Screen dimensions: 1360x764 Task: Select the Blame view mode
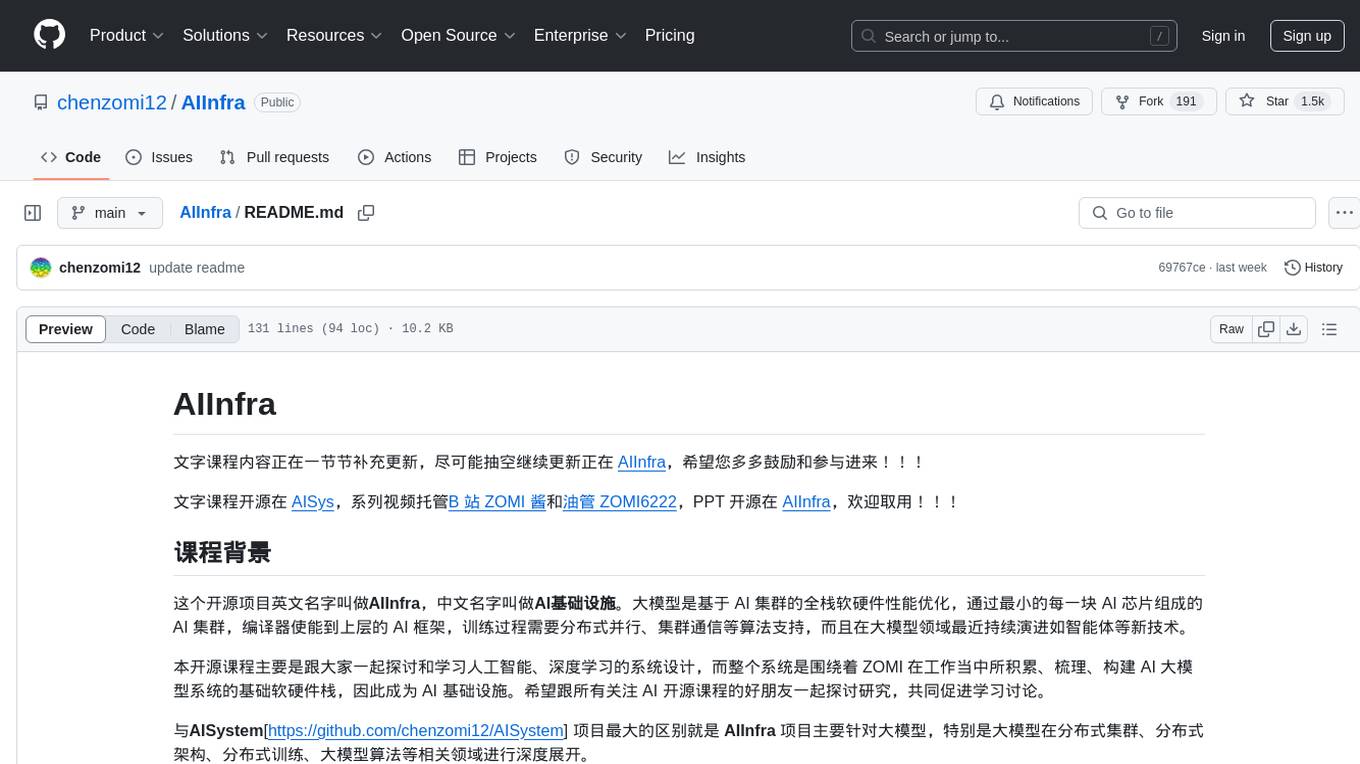click(204, 329)
